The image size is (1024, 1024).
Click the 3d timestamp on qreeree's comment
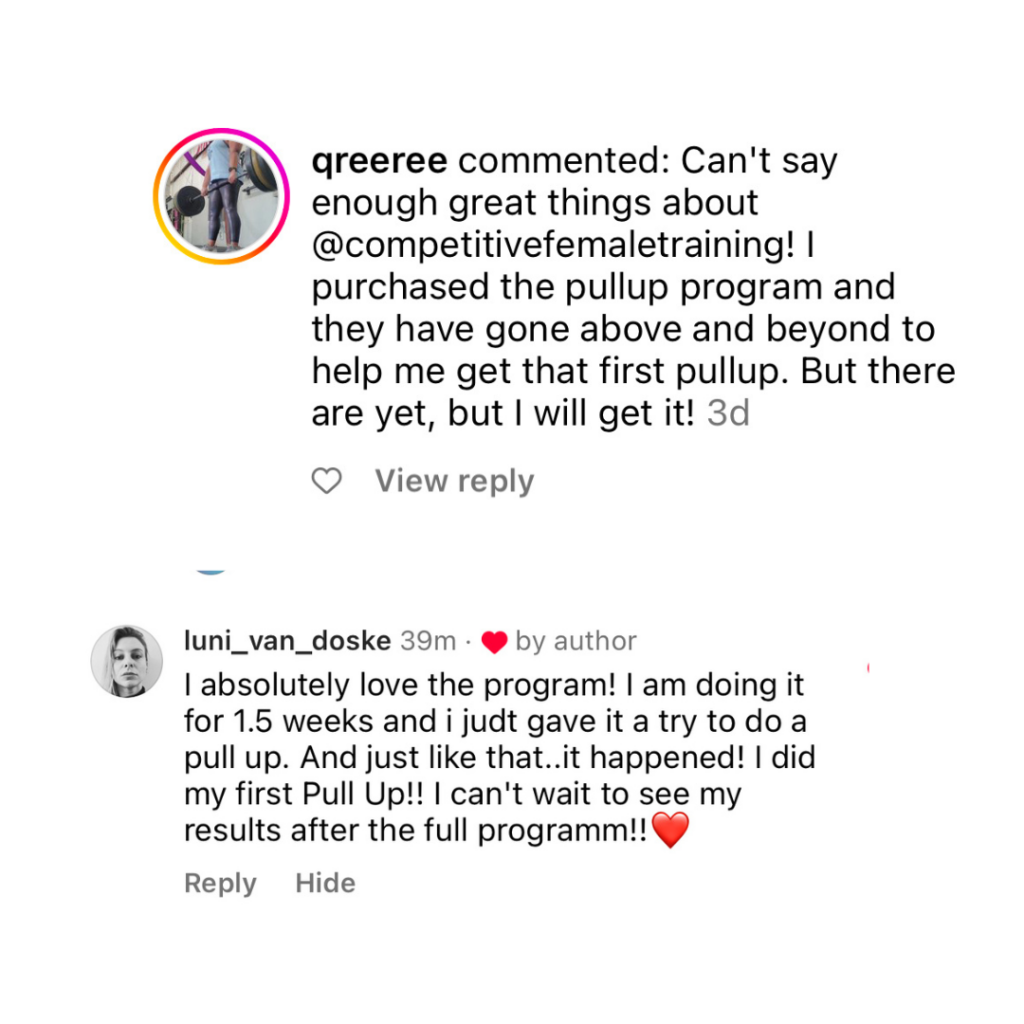point(728,414)
